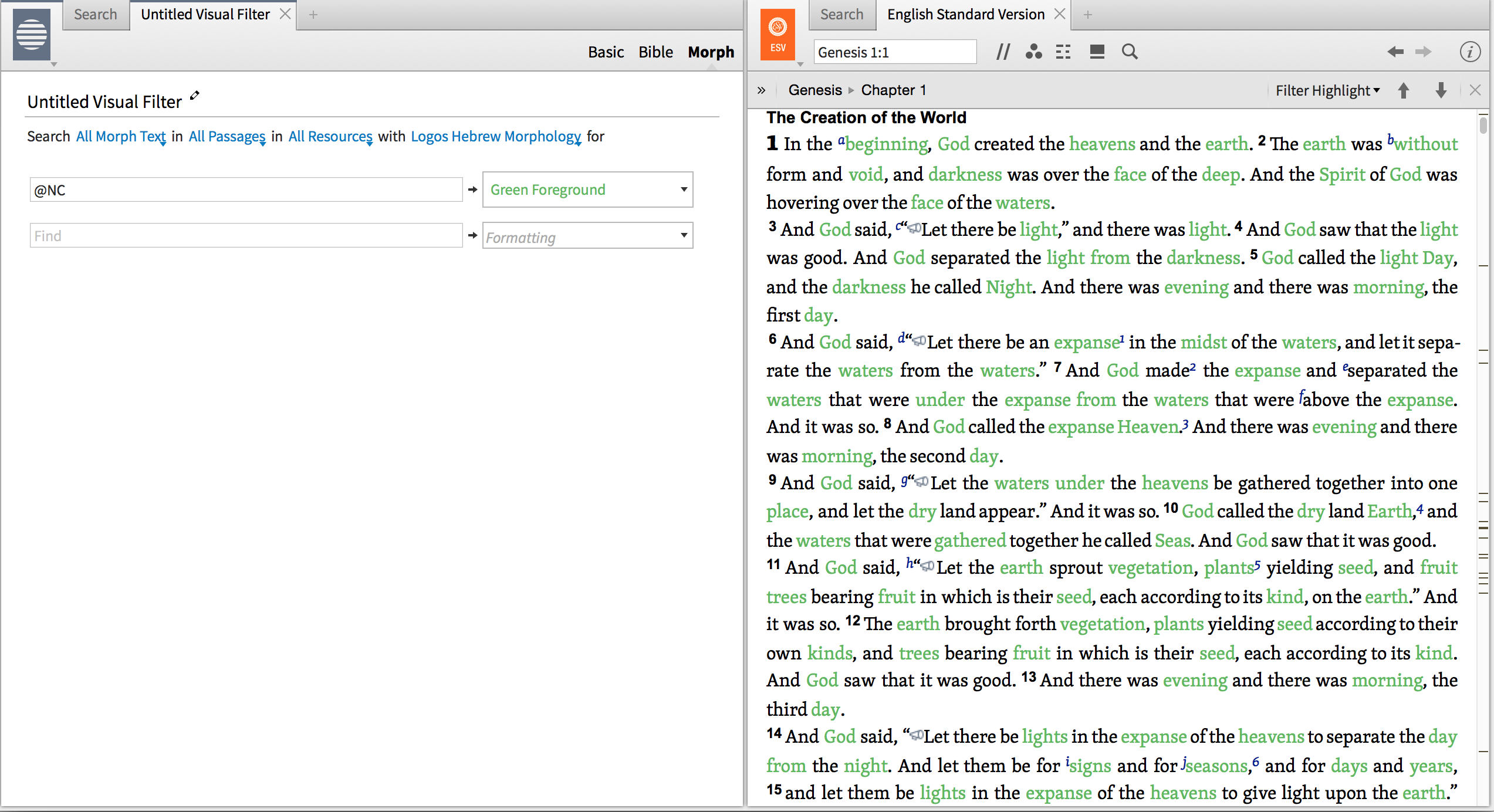Click the Genesis 1:1 reference box
Viewport: 1494px width, 812px height.
click(x=894, y=52)
